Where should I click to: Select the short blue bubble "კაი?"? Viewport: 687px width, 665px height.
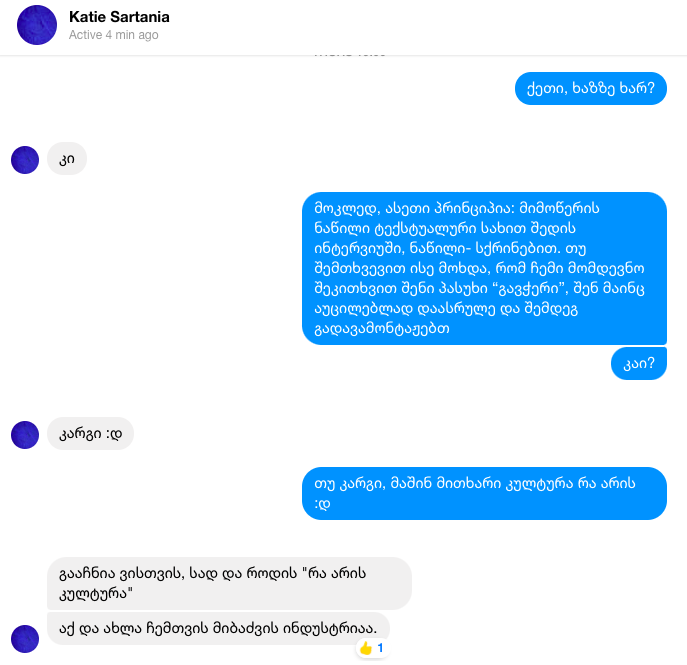[x=639, y=363]
